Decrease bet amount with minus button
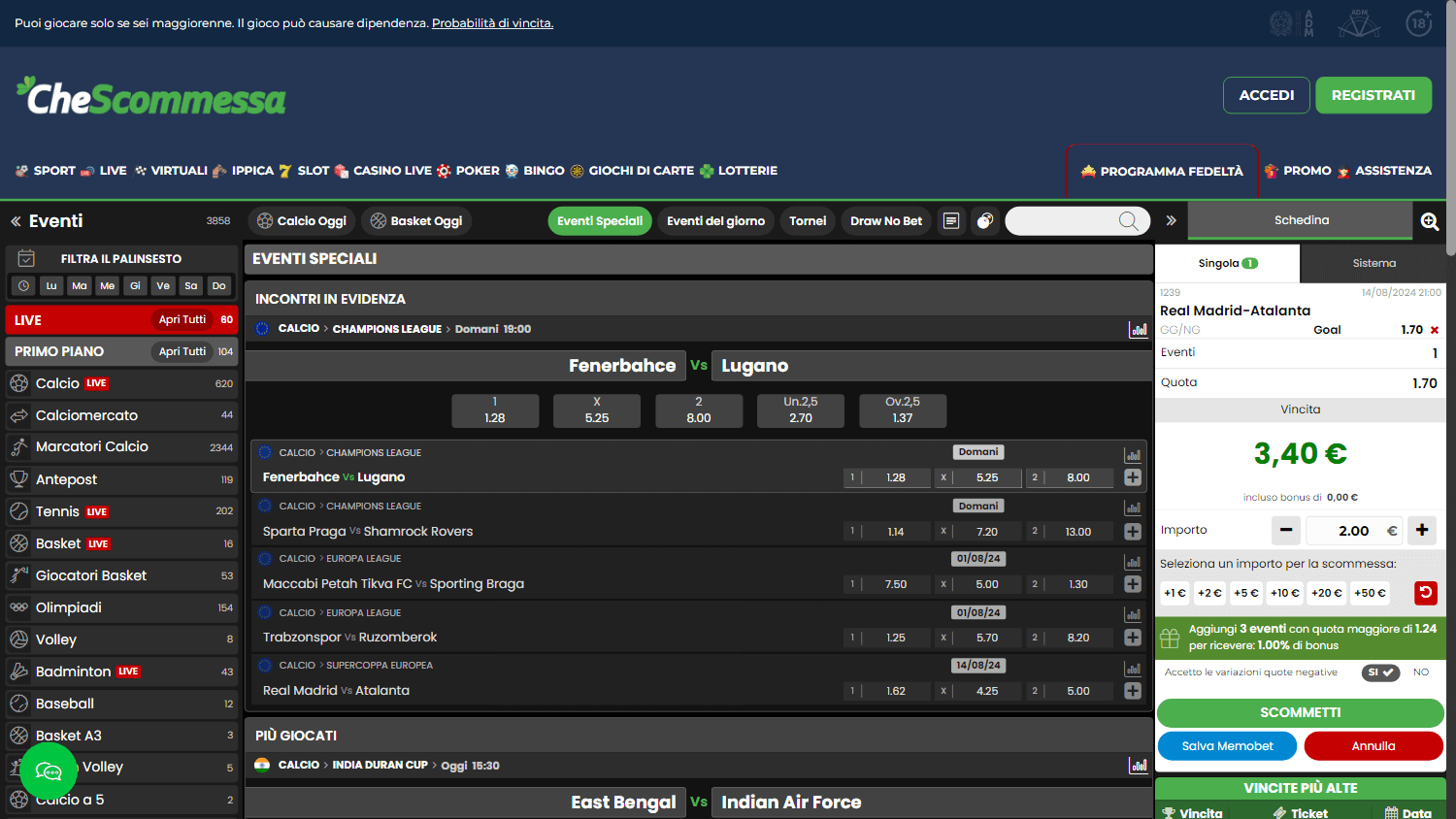Screen dimensions: 1456x819 (x=1286, y=530)
